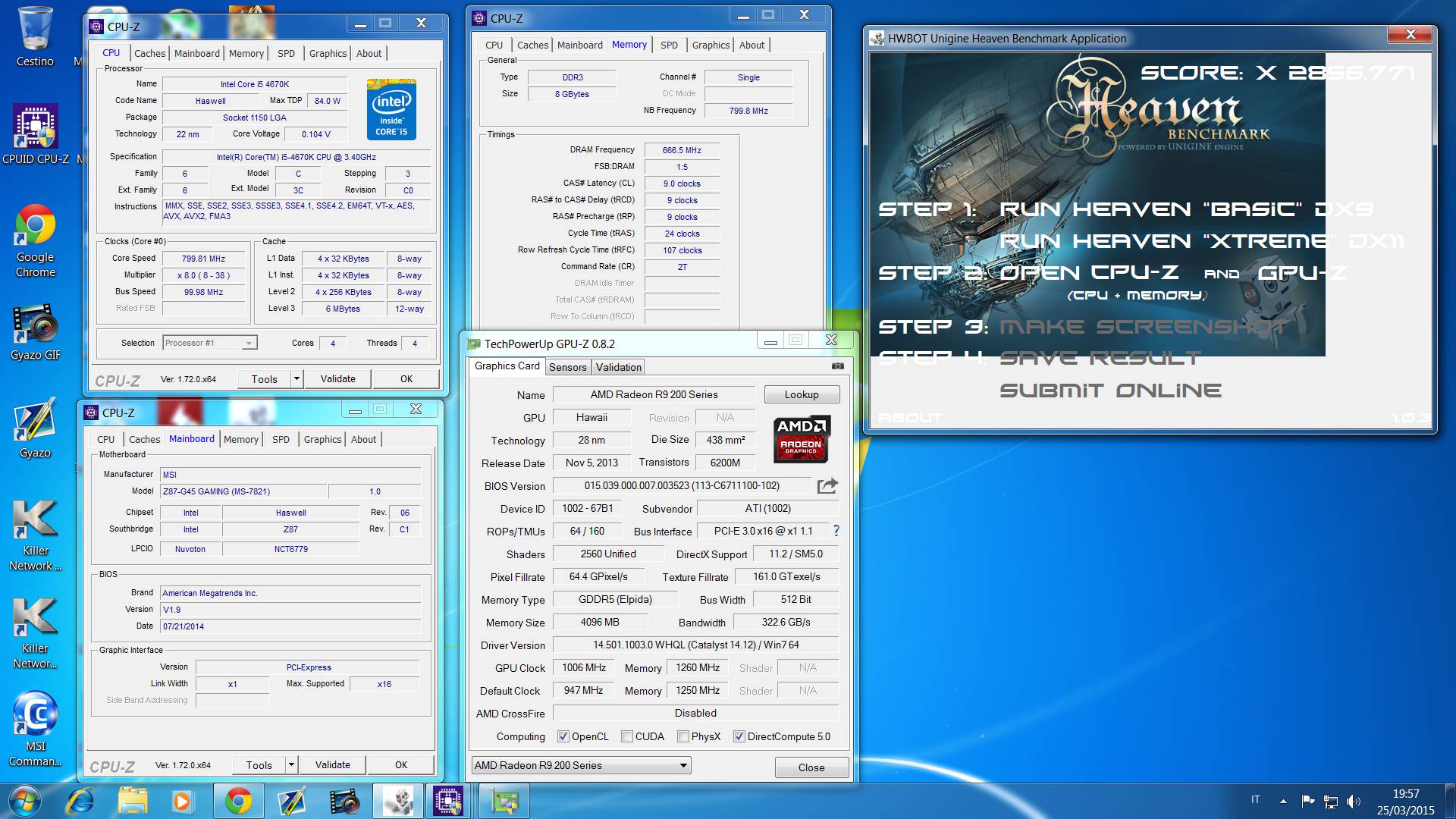Viewport: 1456px width, 819px height.
Task: Open the Processor #1 selection dropdown
Action: click(x=210, y=343)
